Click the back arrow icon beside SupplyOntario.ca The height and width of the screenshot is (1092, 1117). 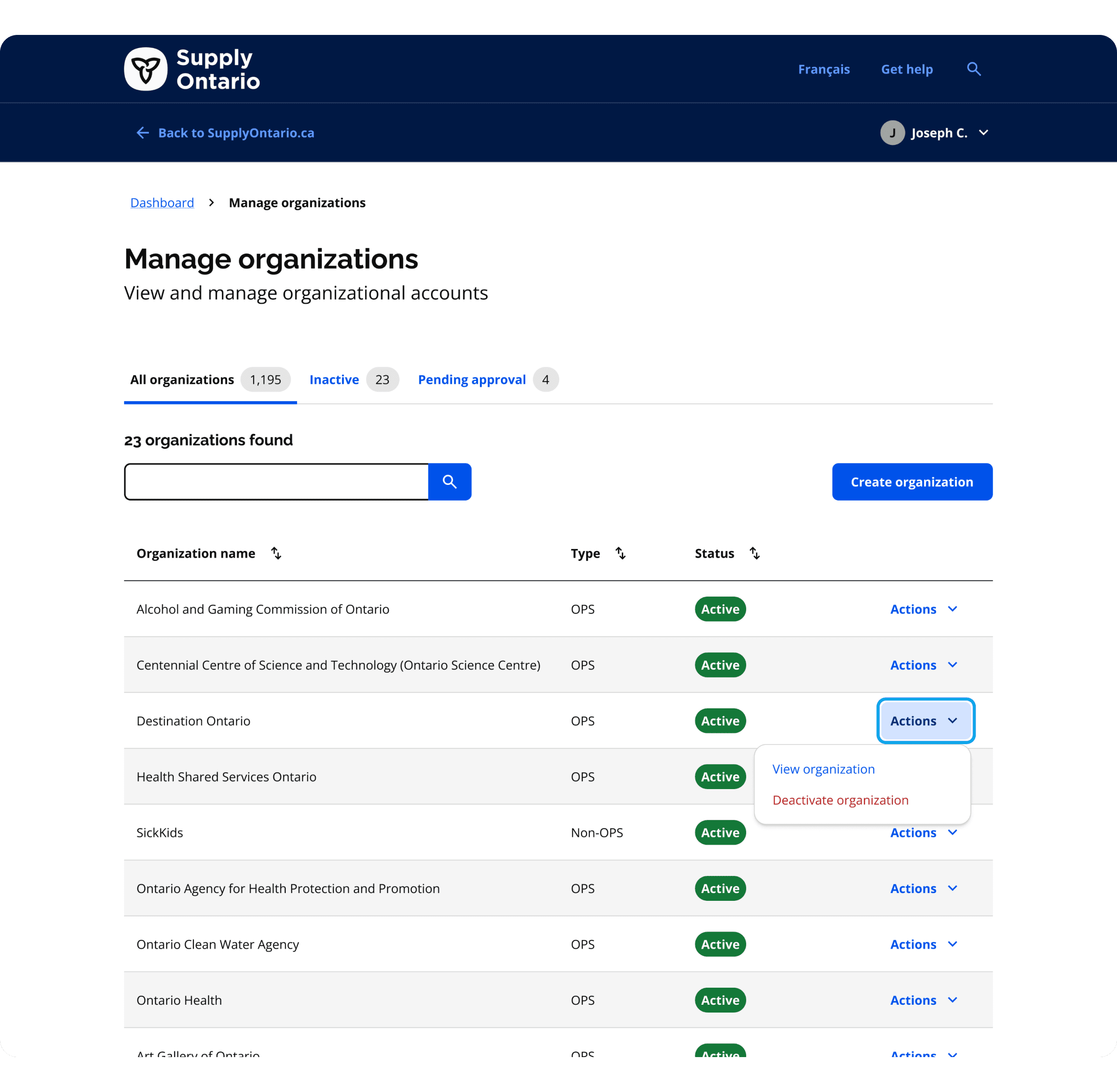143,133
